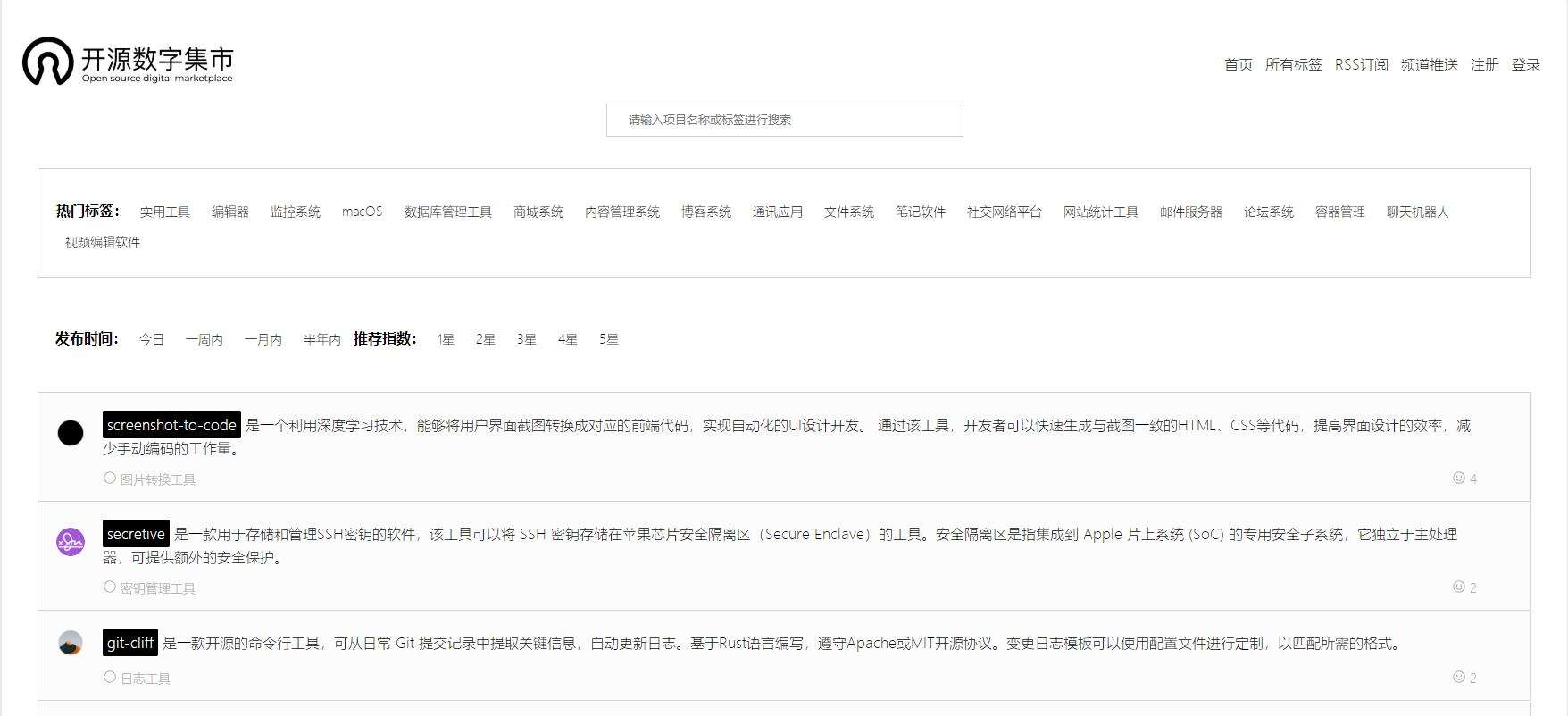The height and width of the screenshot is (716, 1568).
Task: Go to 首页 in the top navigation
Action: pos(1238,64)
